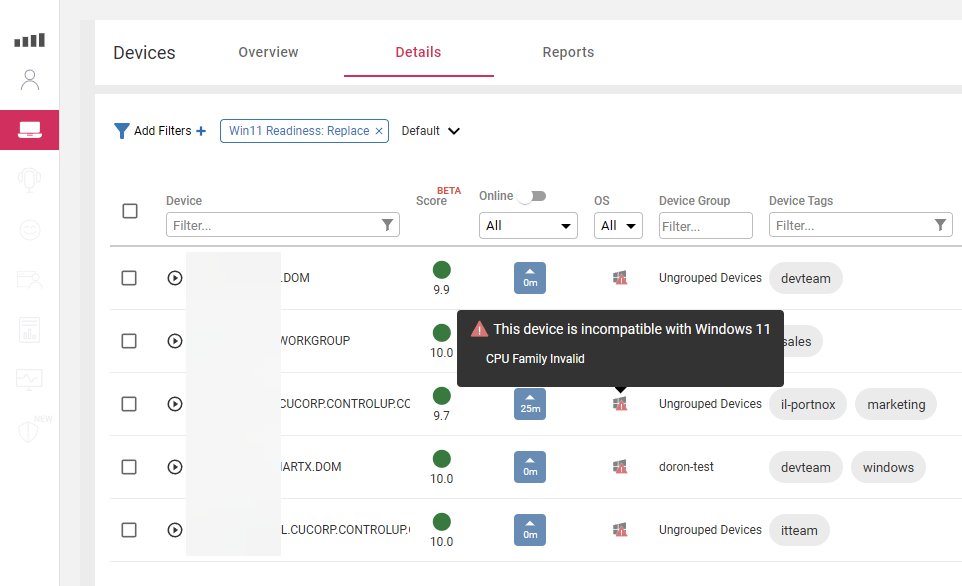Click the blue Add Filters funnel icon
The height and width of the screenshot is (586, 962).
point(122,131)
